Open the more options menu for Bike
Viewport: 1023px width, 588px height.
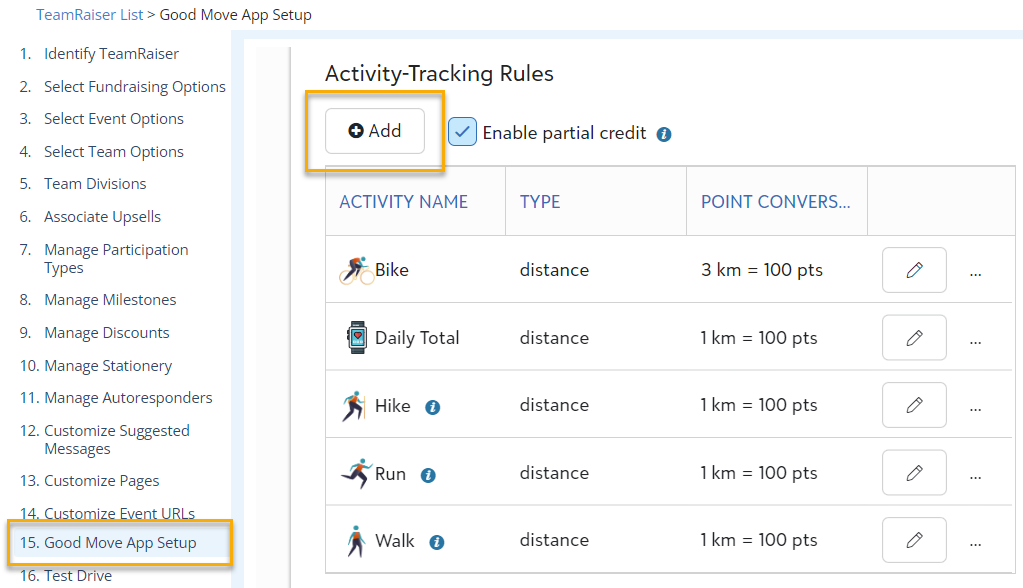point(975,273)
